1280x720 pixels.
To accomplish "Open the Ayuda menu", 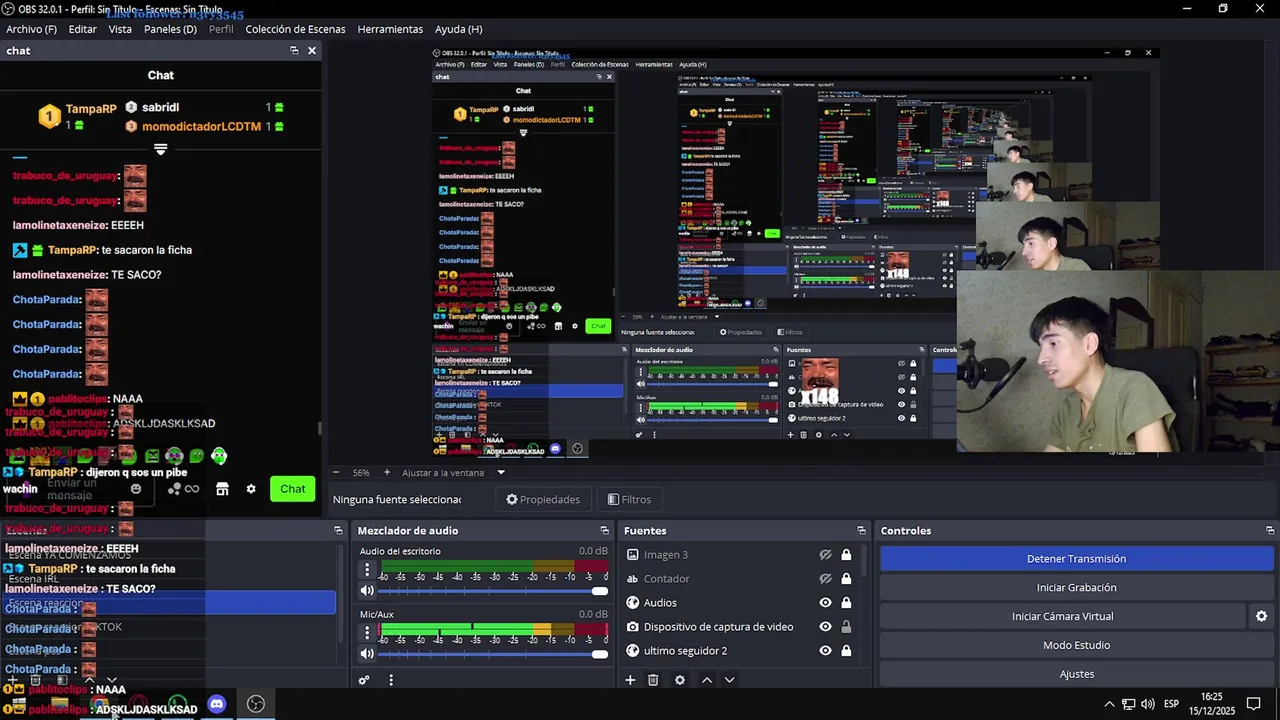I will (458, 29).
